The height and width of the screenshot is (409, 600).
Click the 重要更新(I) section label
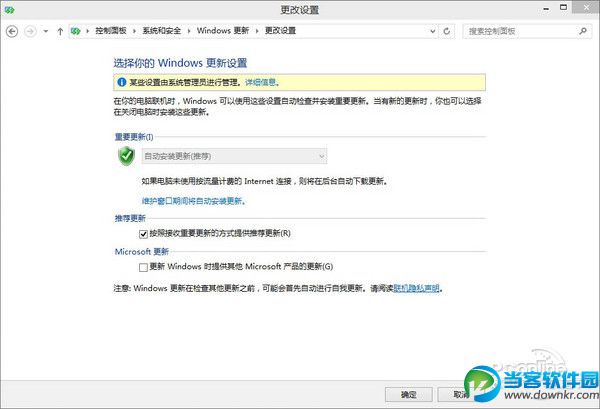click(x=134, y=137)
